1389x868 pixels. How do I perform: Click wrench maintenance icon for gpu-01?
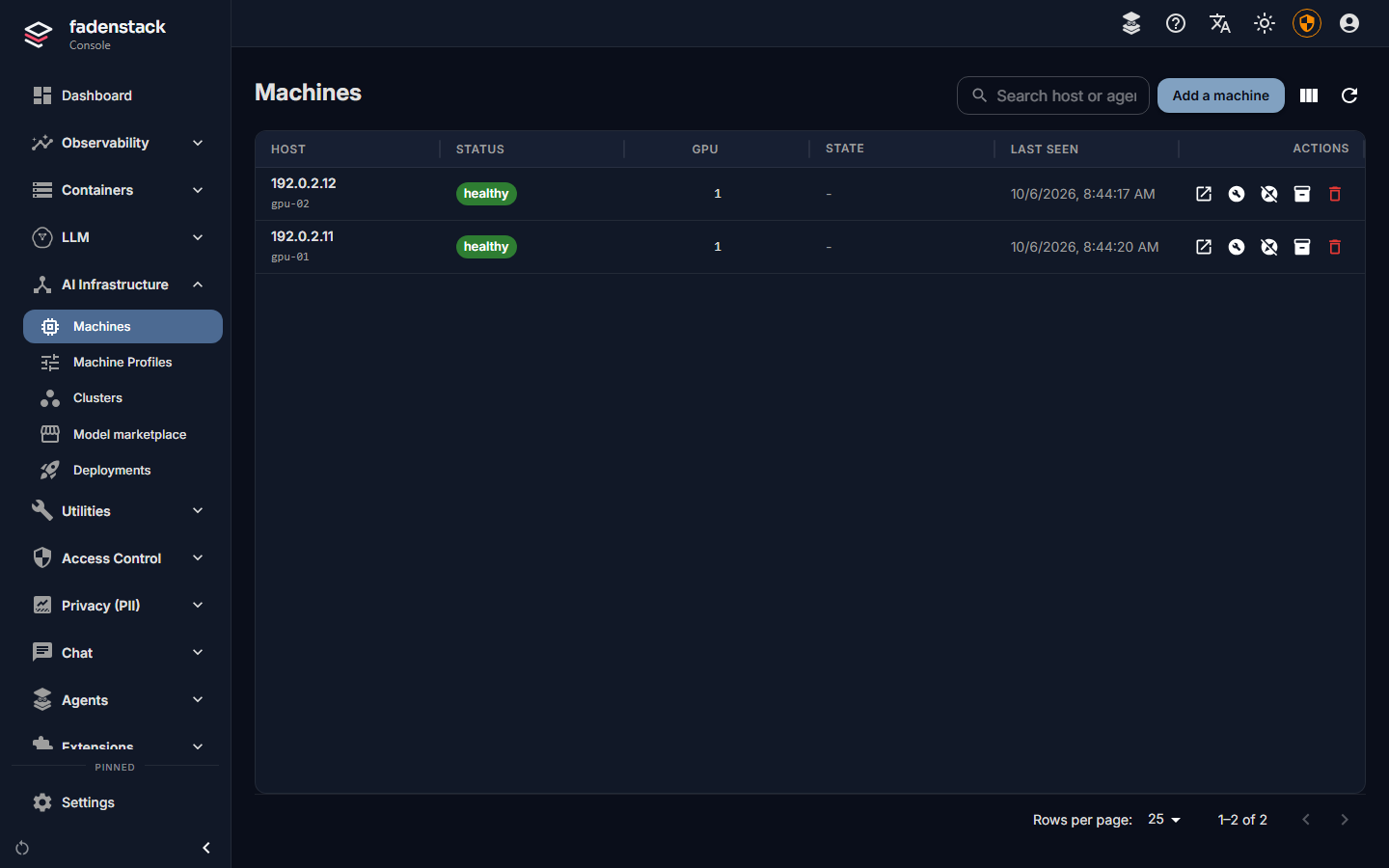1237,247
